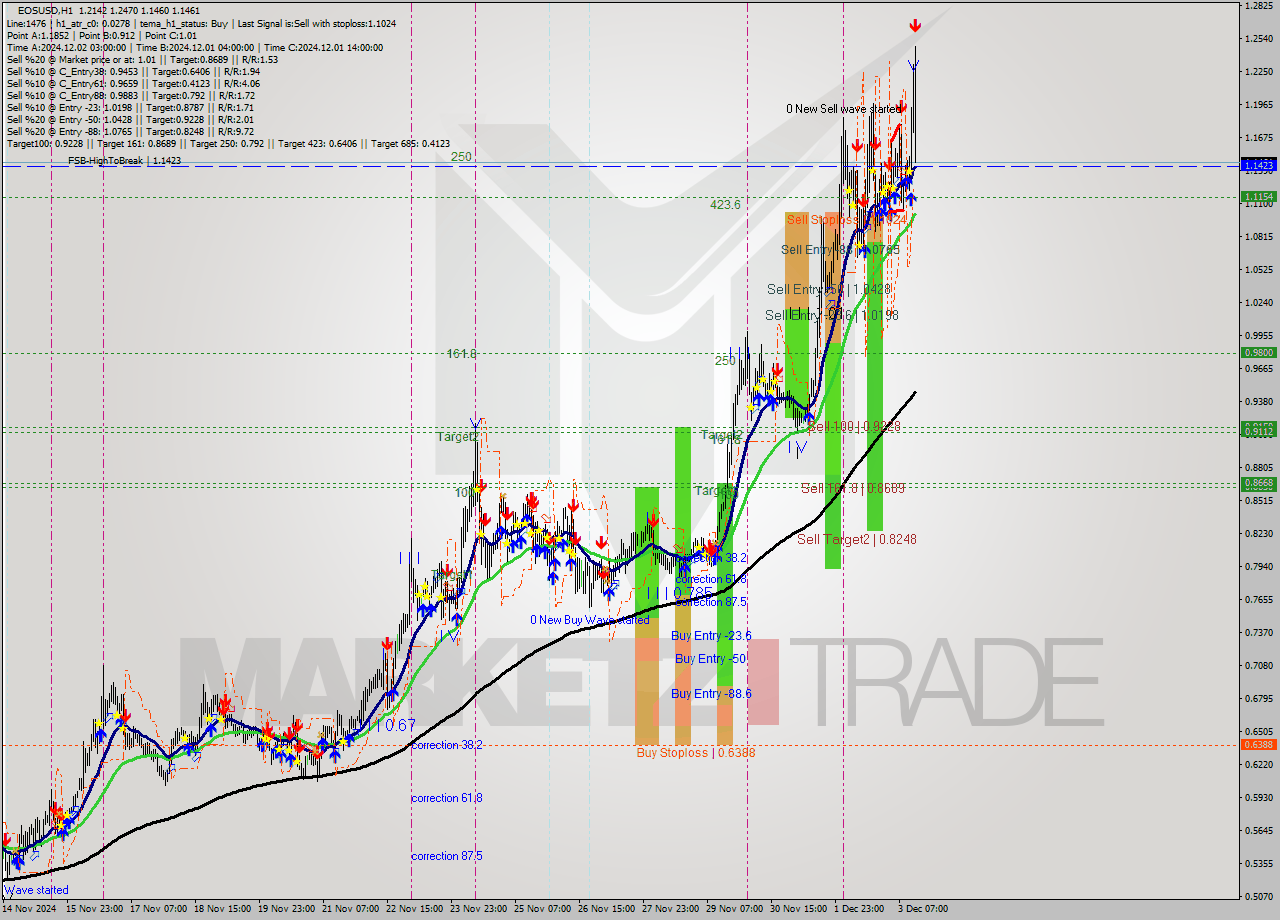The image size is (1280, 920).
Task: Click the '15 Nov 23:00' time axis label
Action: (x=97, y=909)
